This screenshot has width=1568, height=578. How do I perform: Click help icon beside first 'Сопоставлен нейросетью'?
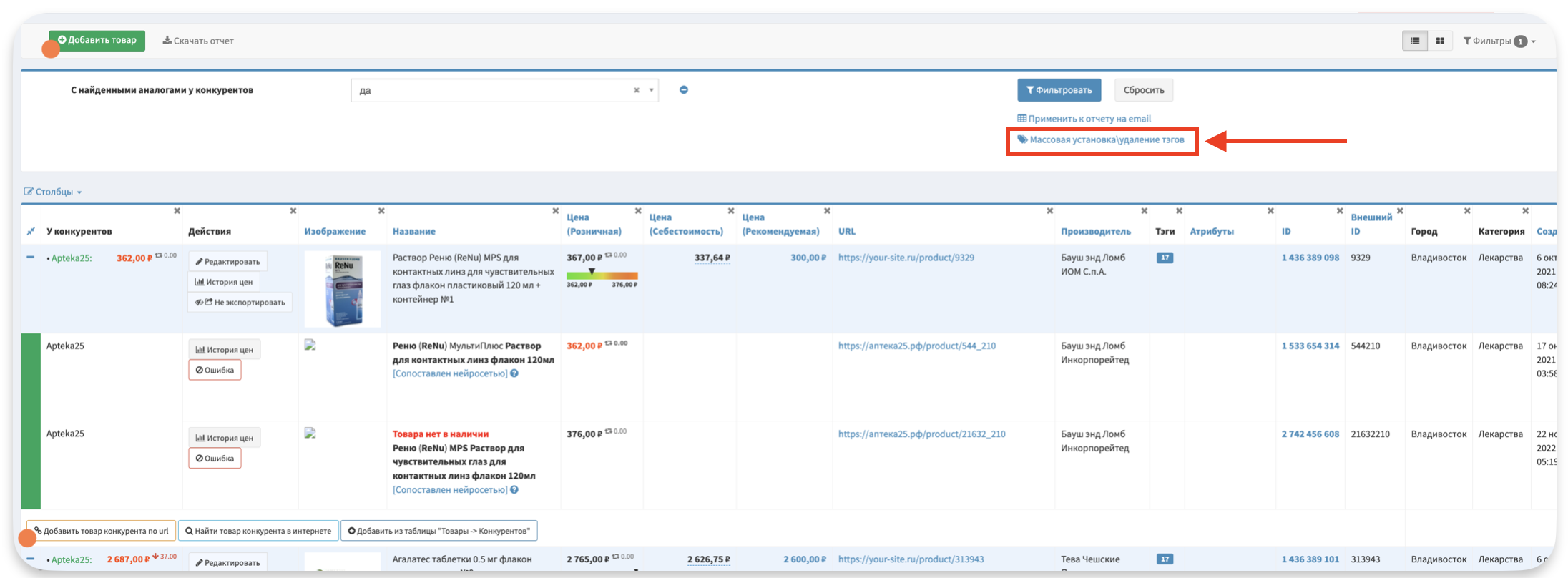point(514,373)
